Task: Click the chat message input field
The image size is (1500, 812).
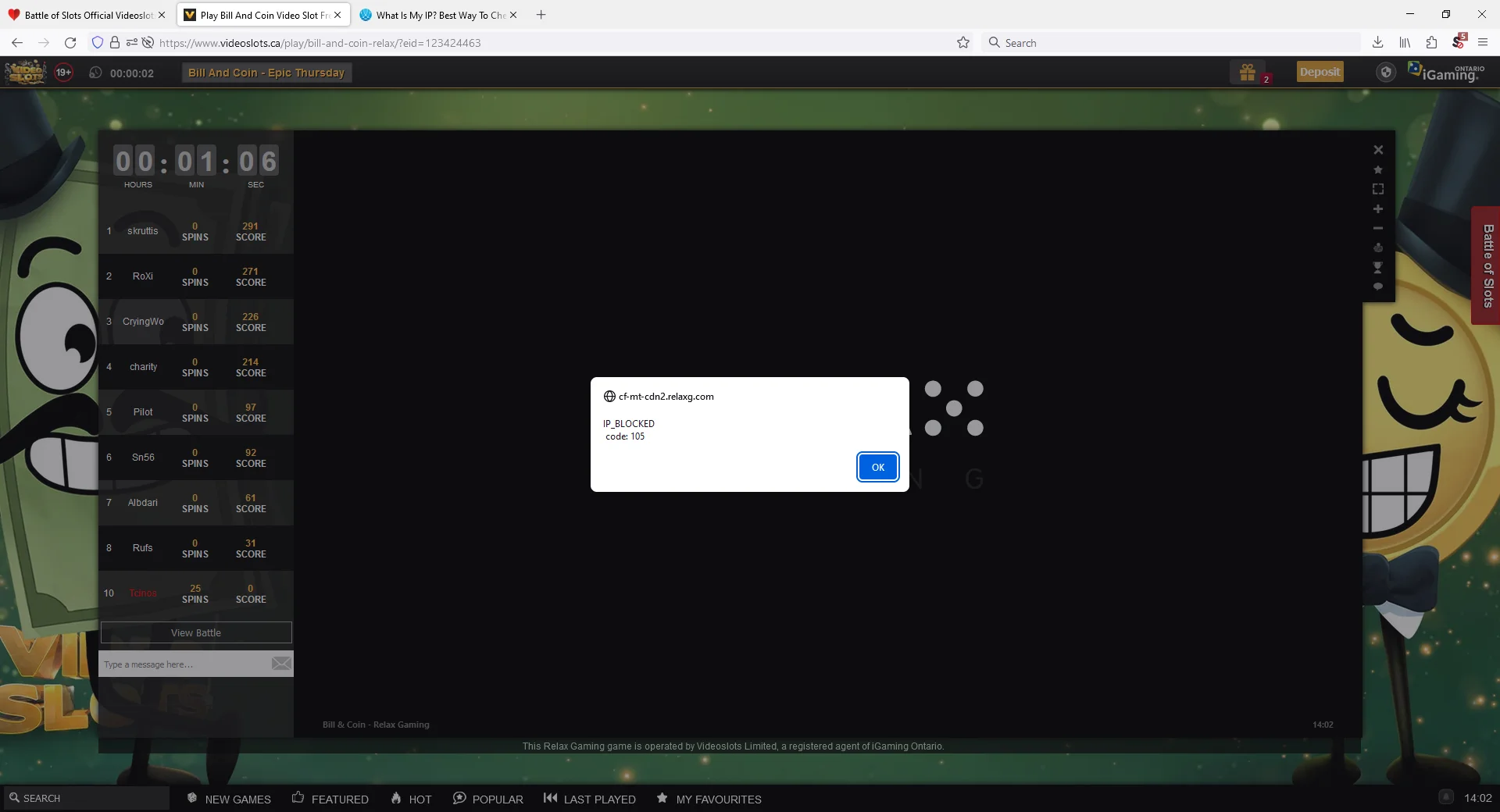Action: (x=184, y=664)
